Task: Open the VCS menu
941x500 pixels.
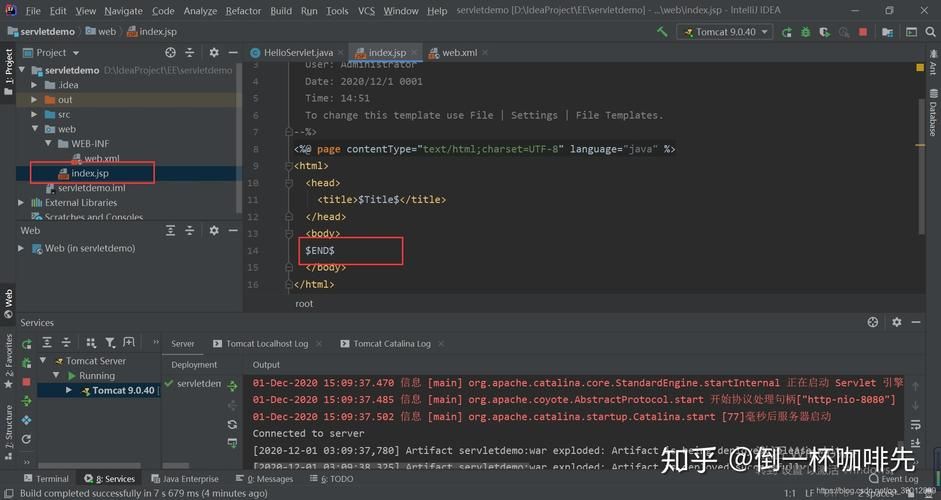Action: 366,11
